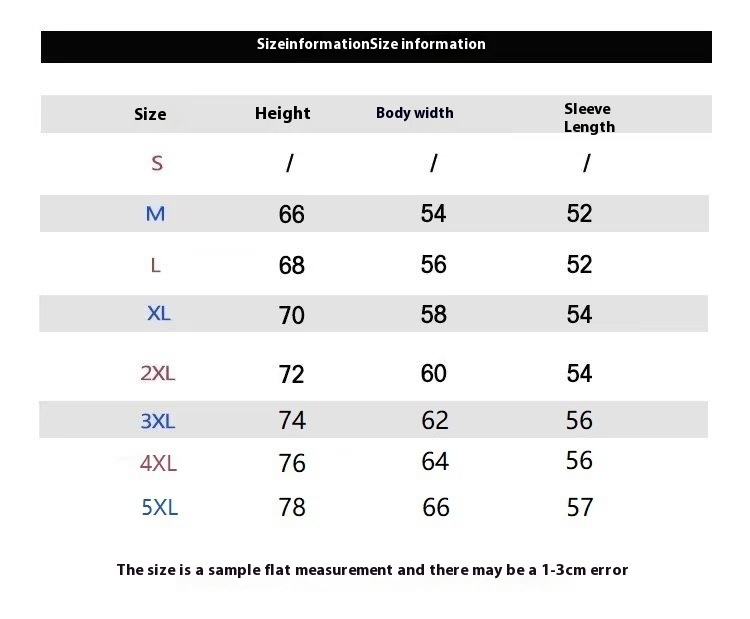Pick the 3XL size label
750x619 pixels.
(158, 421)
